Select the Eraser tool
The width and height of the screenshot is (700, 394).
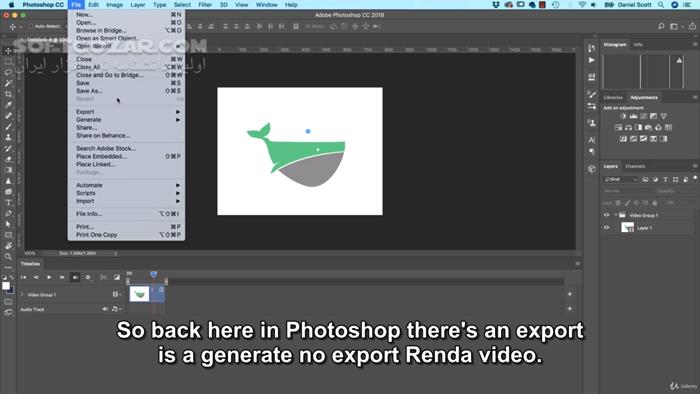[x=8, y=159]
